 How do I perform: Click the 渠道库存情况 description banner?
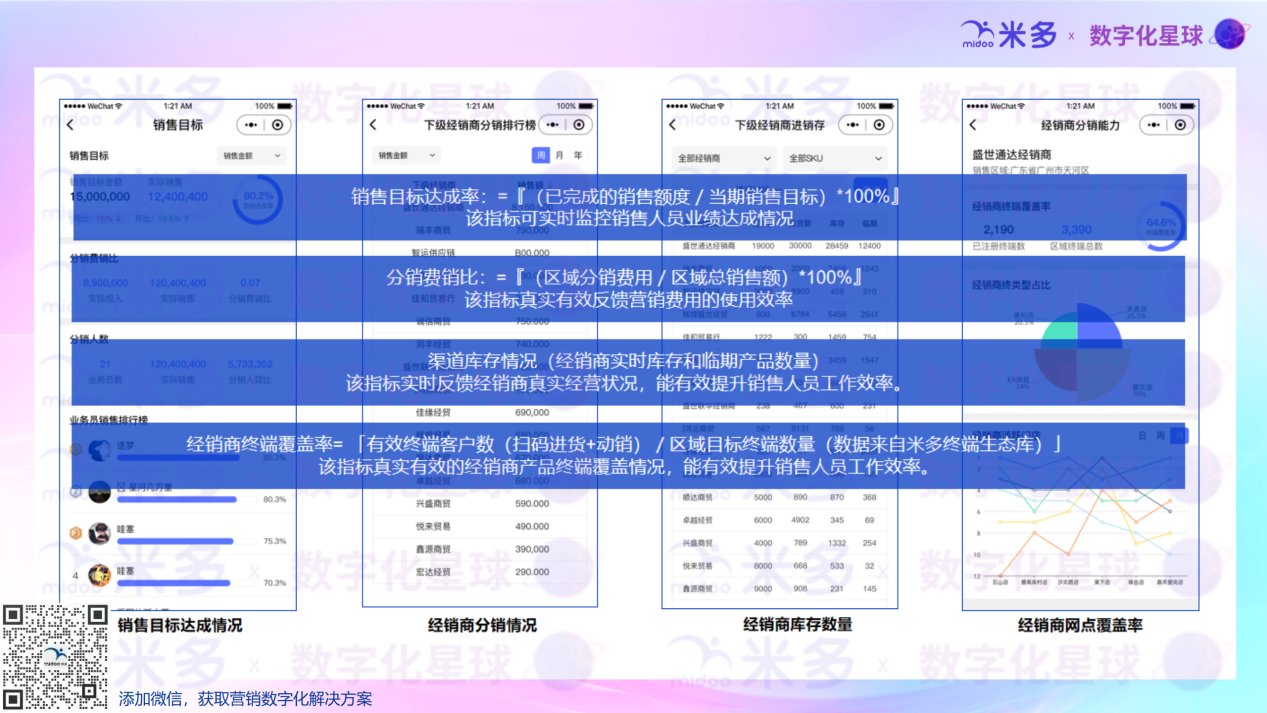pyautogui.click(x=628, y=371)
